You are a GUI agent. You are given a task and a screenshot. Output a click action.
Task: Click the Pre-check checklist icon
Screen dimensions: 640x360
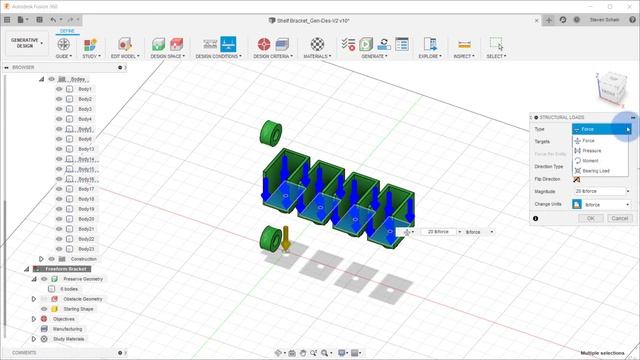click(x=348, y=44)
